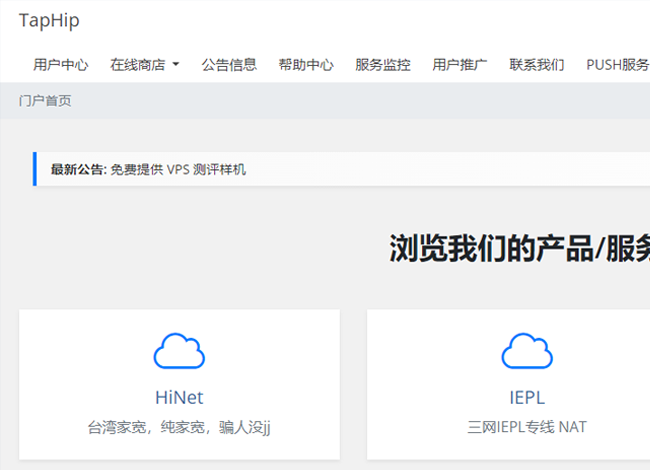Go to the 公告信息 page
The image size is (650, 470).
(229, 64)
